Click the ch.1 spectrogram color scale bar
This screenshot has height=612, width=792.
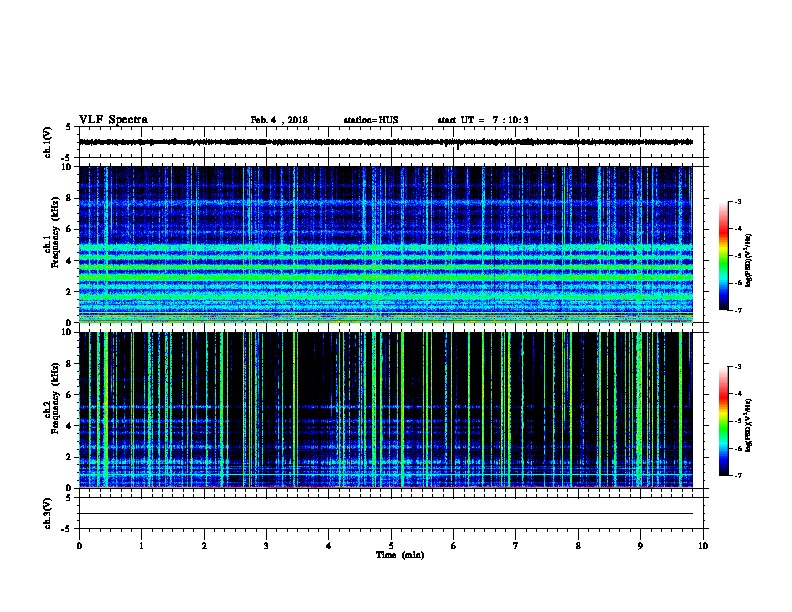coord(723,256)
